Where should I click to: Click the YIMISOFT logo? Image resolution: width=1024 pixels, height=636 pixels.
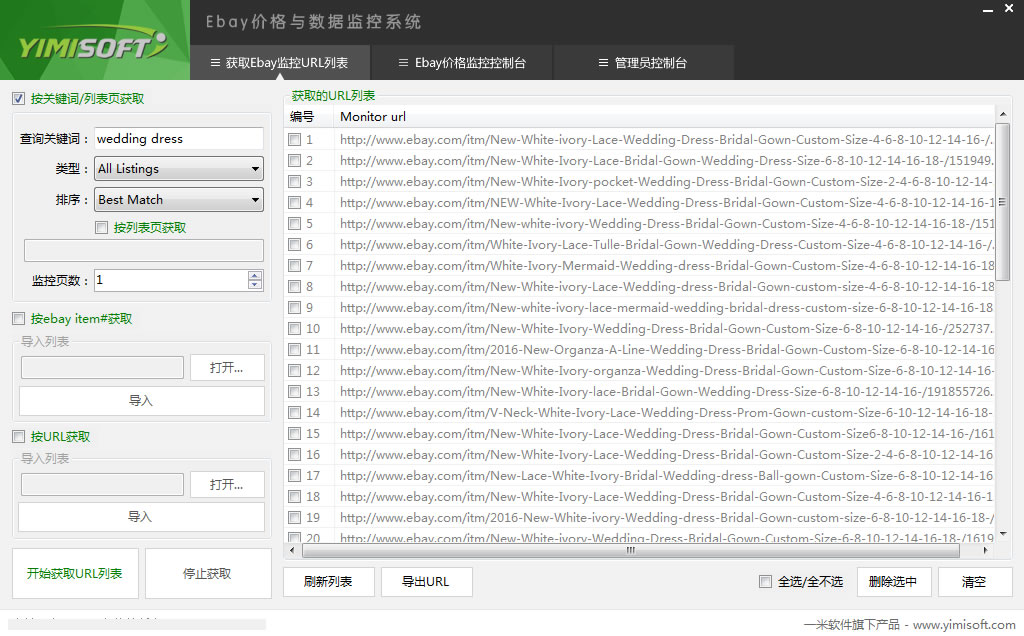coord(93,44)
